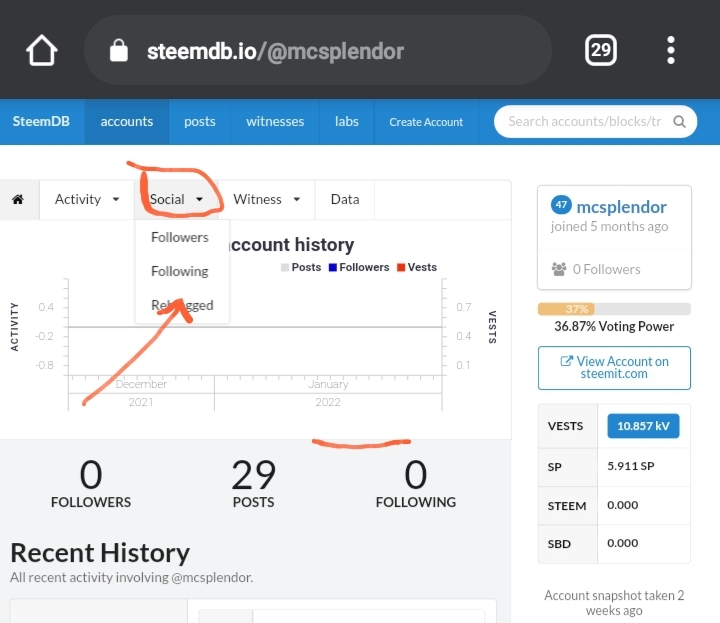Tap the address bar URL steemdb.io/@mcsplendor
The image size is (720, 623).
pos(275,51)
